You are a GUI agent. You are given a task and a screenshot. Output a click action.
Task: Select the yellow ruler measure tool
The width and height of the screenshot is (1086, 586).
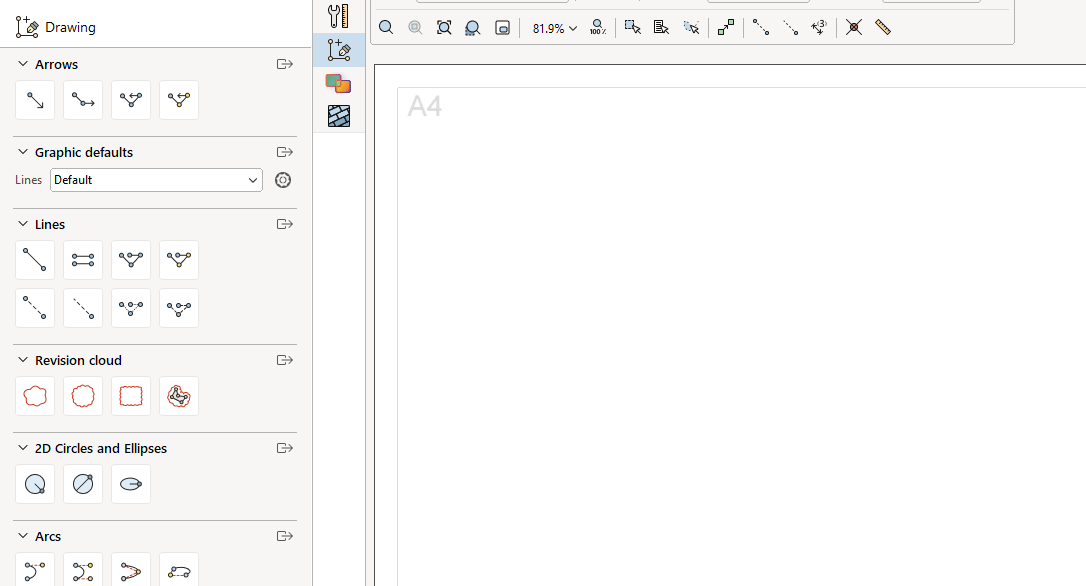(x=883, y=28)
